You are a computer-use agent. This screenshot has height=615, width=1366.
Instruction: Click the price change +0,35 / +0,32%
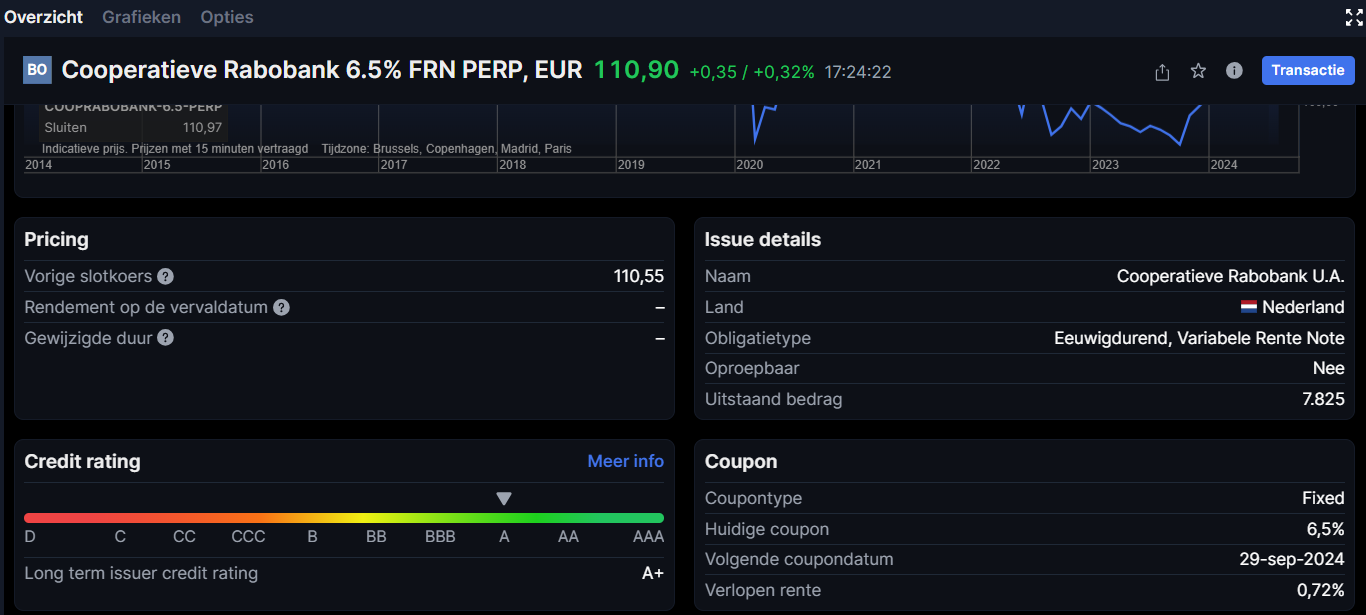752,72
